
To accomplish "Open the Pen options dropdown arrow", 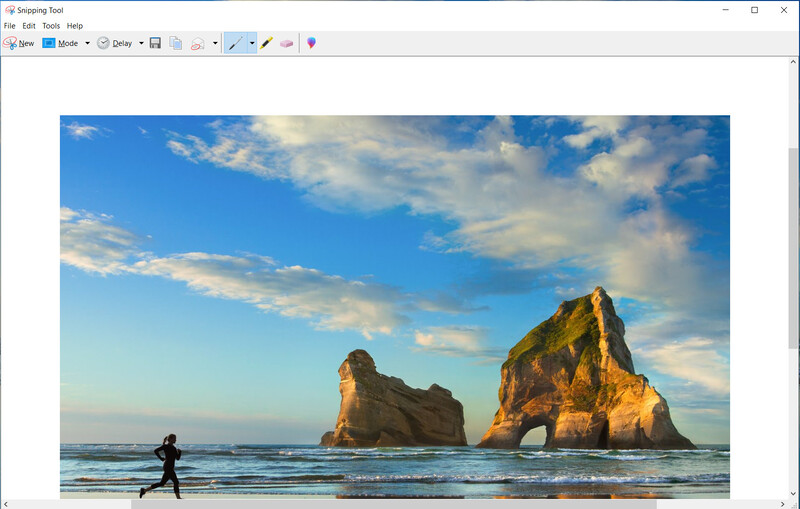I will tap(252, 43).
